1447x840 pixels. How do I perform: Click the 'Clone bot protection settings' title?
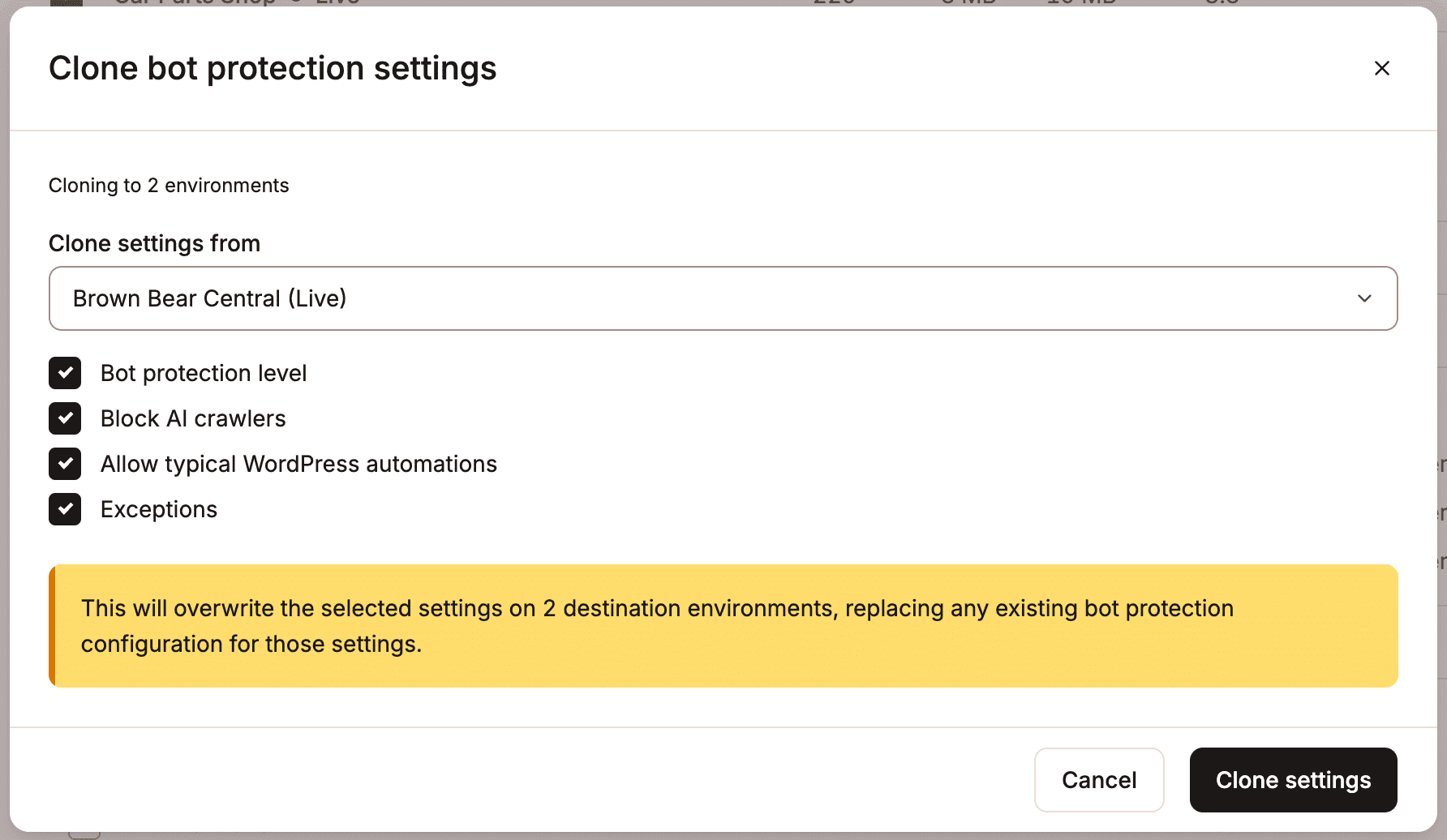point(273,68)
